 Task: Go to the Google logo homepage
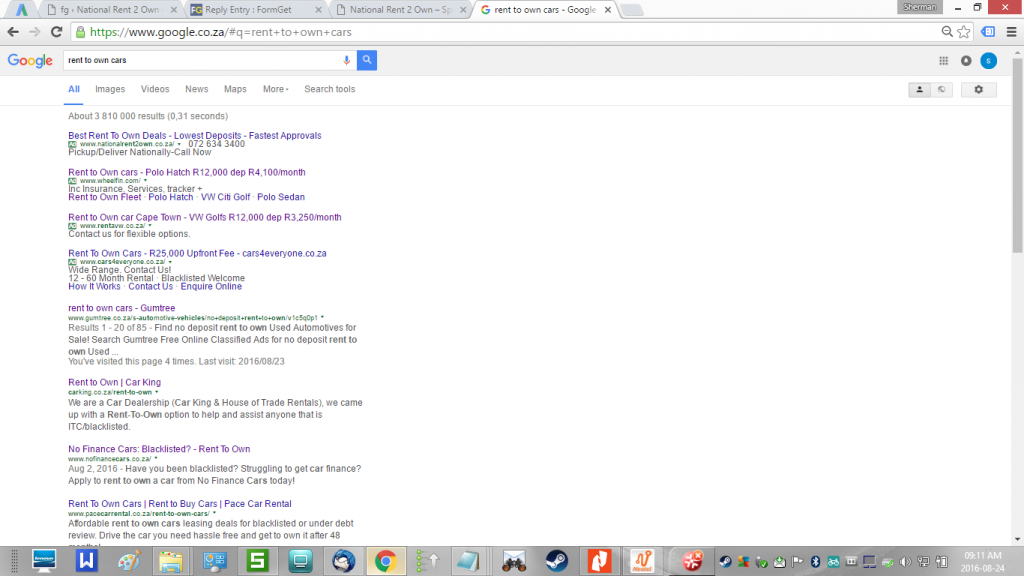(x=30, y=61)
